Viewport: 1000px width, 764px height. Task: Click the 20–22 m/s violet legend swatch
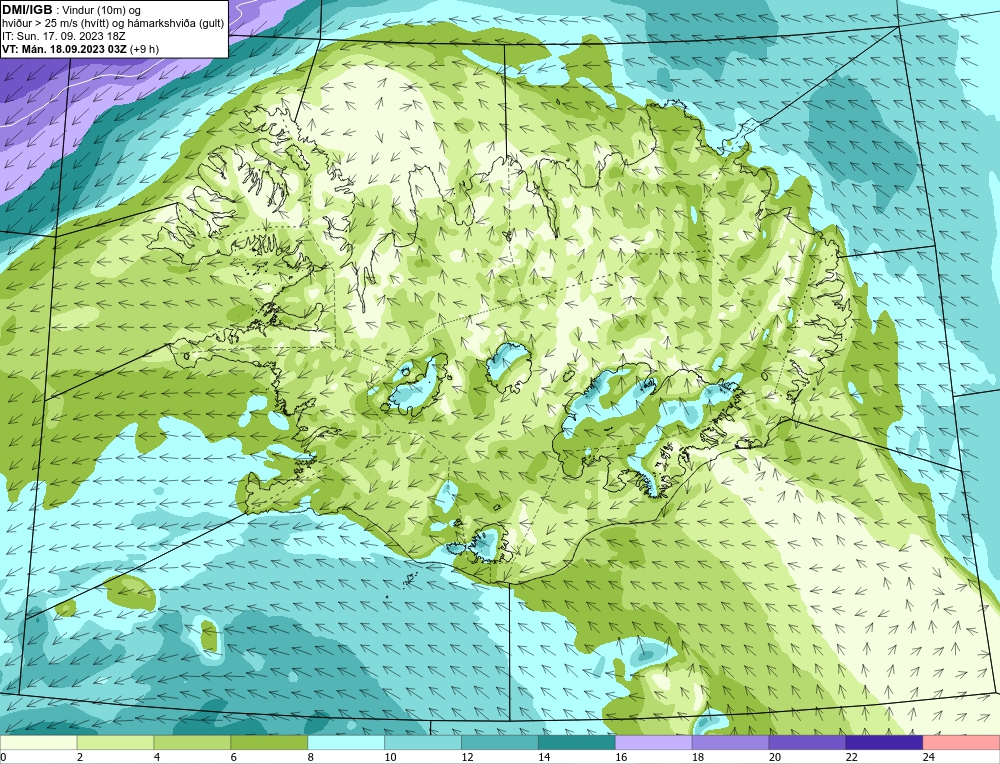[x=807, y=742]
